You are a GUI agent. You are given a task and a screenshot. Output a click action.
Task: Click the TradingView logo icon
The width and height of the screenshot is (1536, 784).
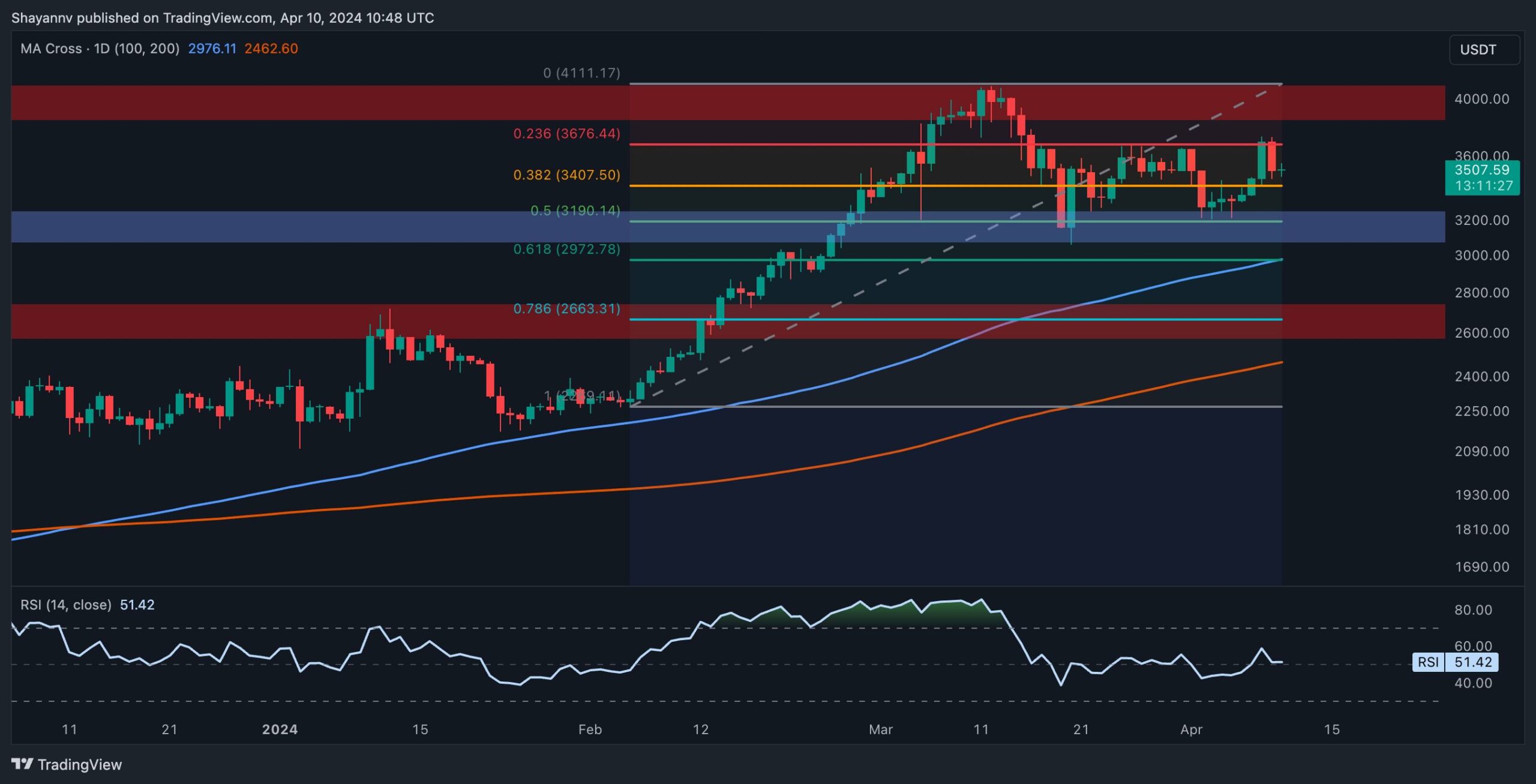pyautogui.click(x=22, y=764)
